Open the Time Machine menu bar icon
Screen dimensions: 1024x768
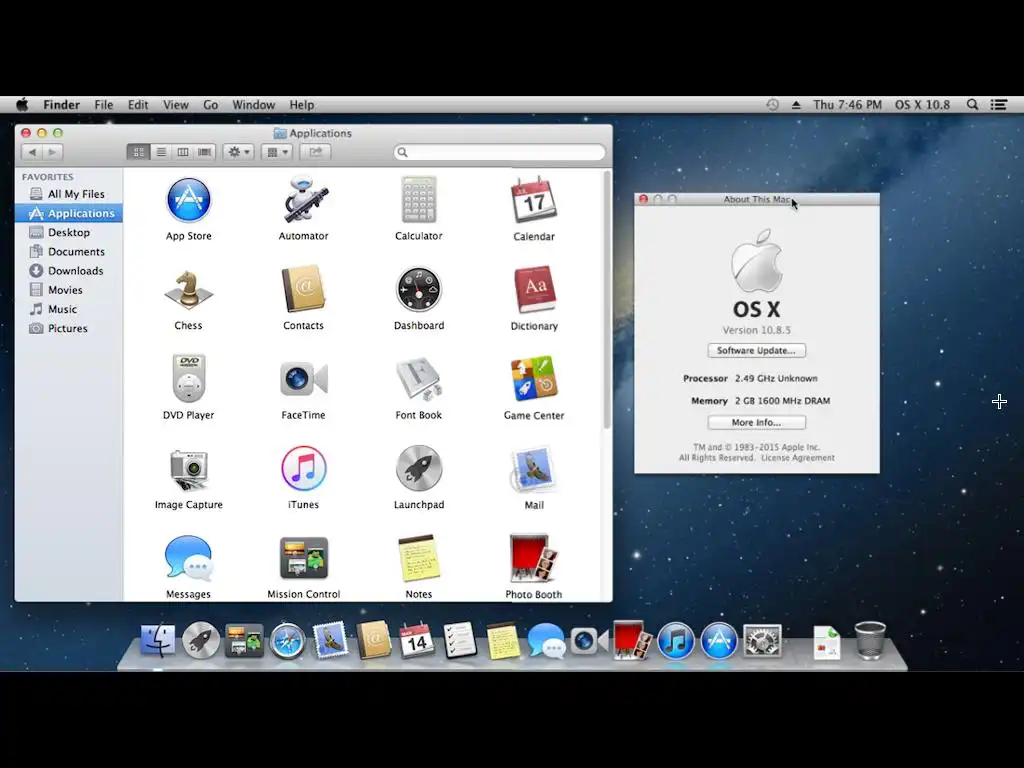(773, 104)
